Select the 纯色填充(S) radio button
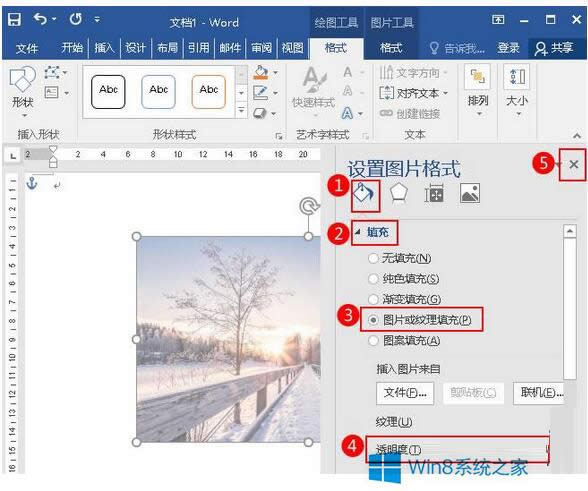The width and height of the screenshot is (588, 491). coord(373,279)
